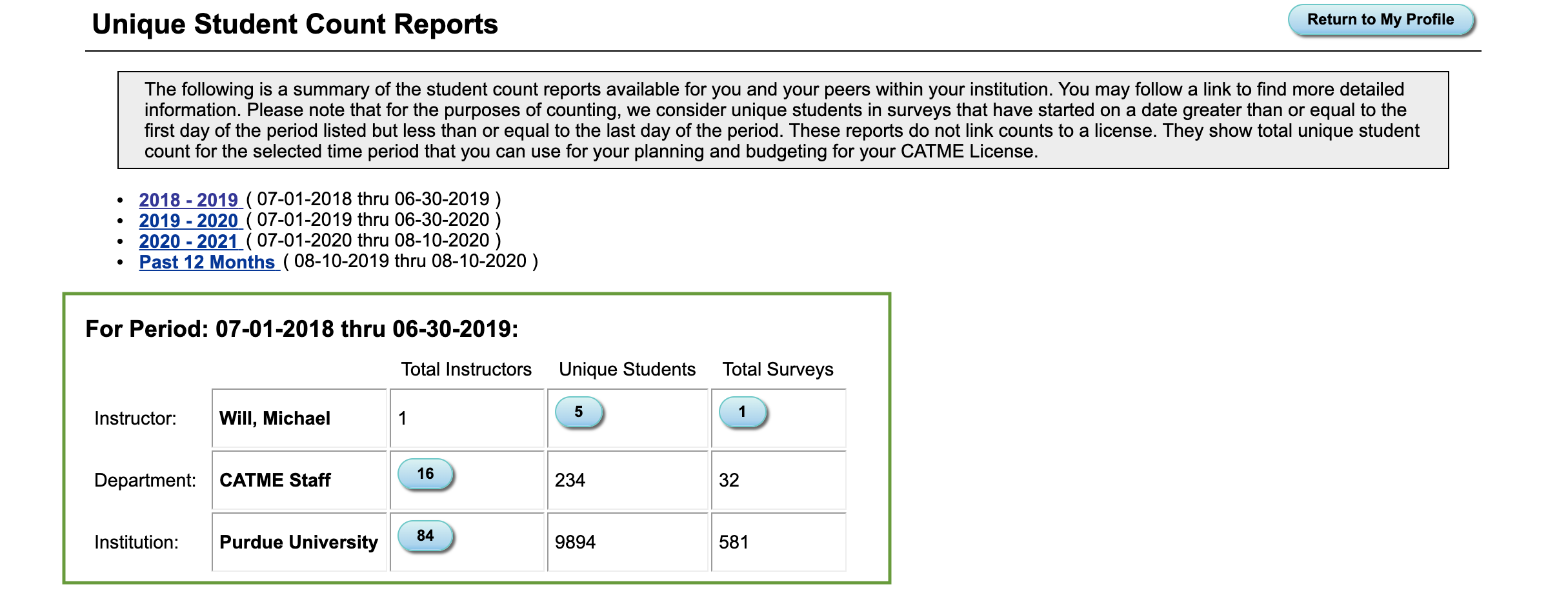1568x595 pixels.
Task: Click the instructor's Unique Students button showing 5
Action: pos(579,412)
